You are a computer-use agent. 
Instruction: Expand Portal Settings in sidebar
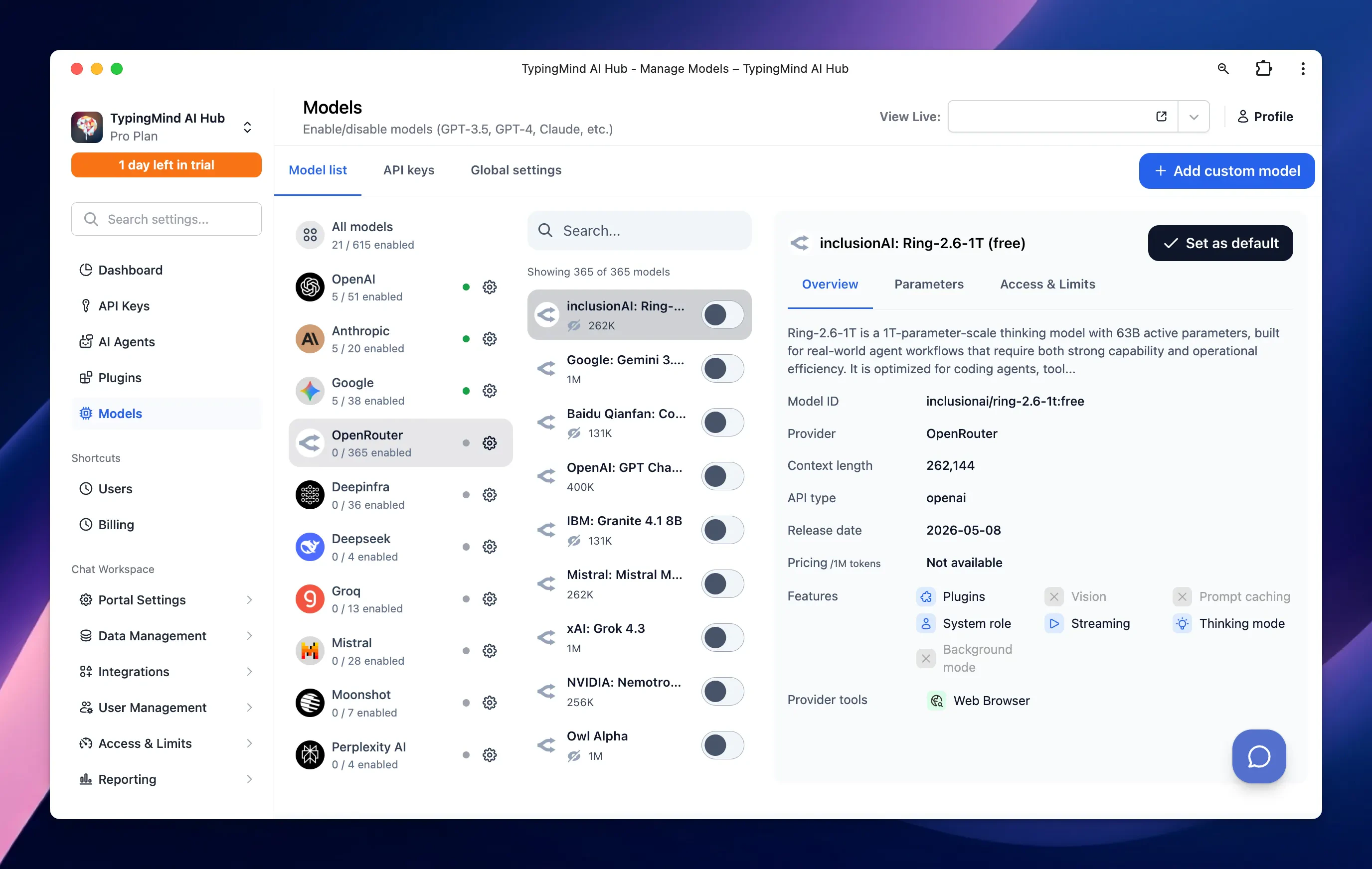tap(167, 599)
